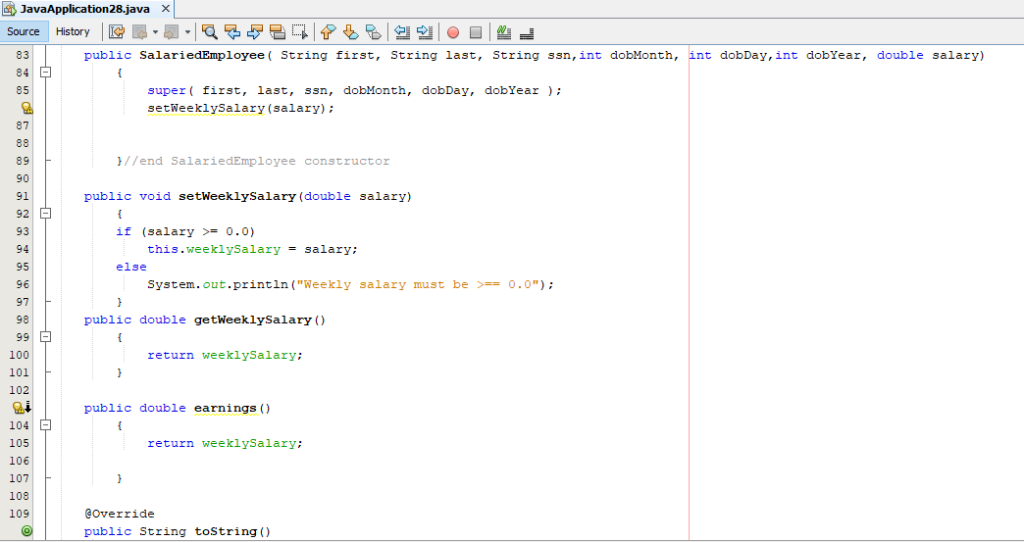Image resolution: width=1024 pixels, height=542 pixels.
Task: Click the Forward navigation arrow icon
Action: tap(172, 31)
